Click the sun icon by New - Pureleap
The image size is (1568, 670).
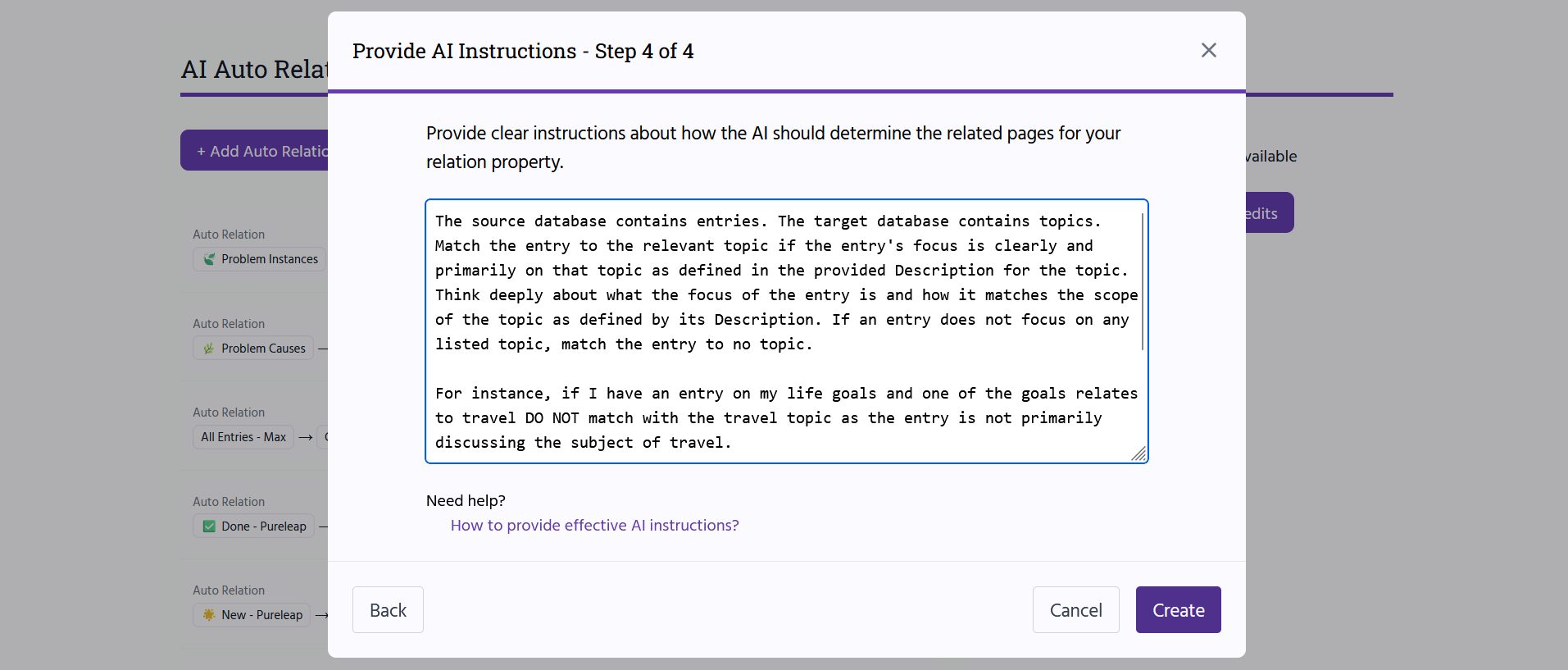[209, 615]
